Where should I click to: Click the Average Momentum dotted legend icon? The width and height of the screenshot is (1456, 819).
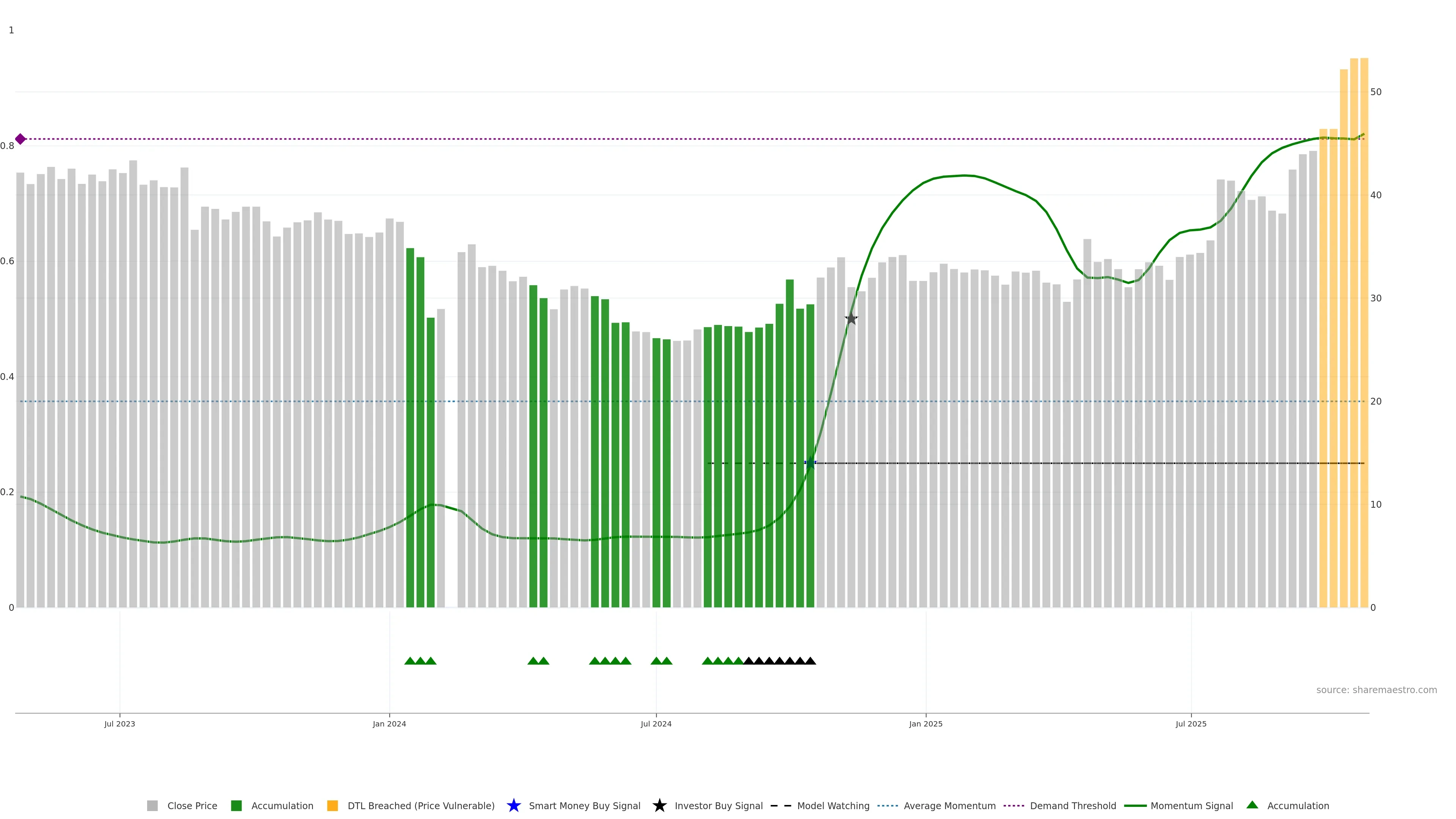coord(887,806)
